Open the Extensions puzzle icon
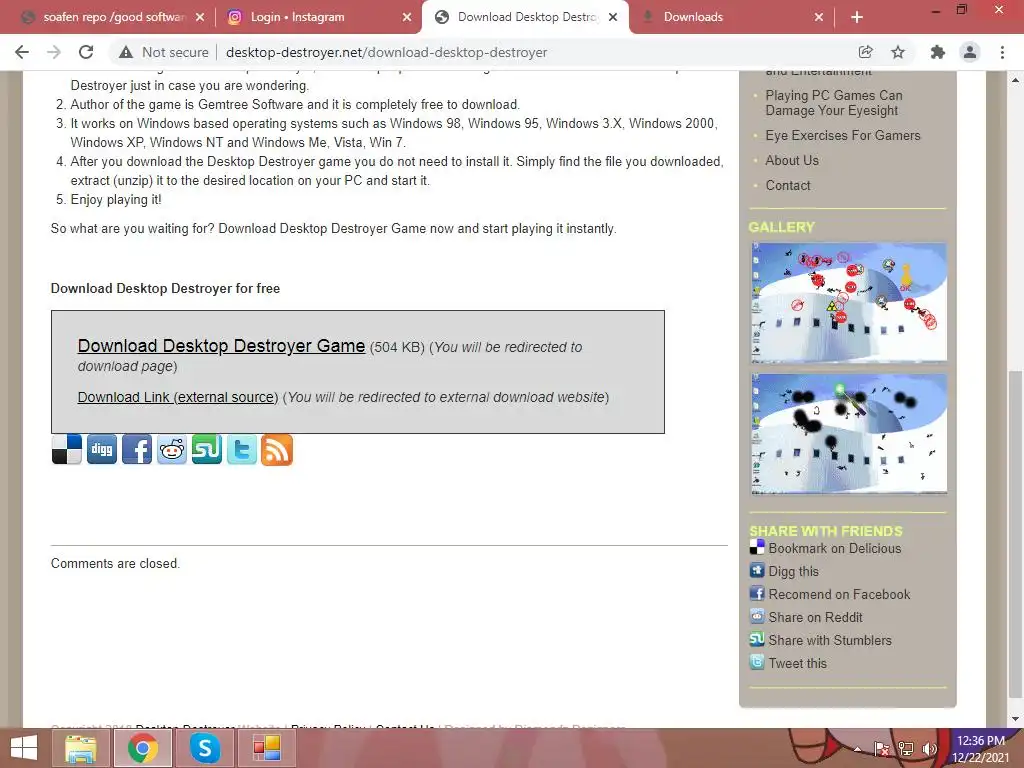1024x768 pixels. coord(938,52)
